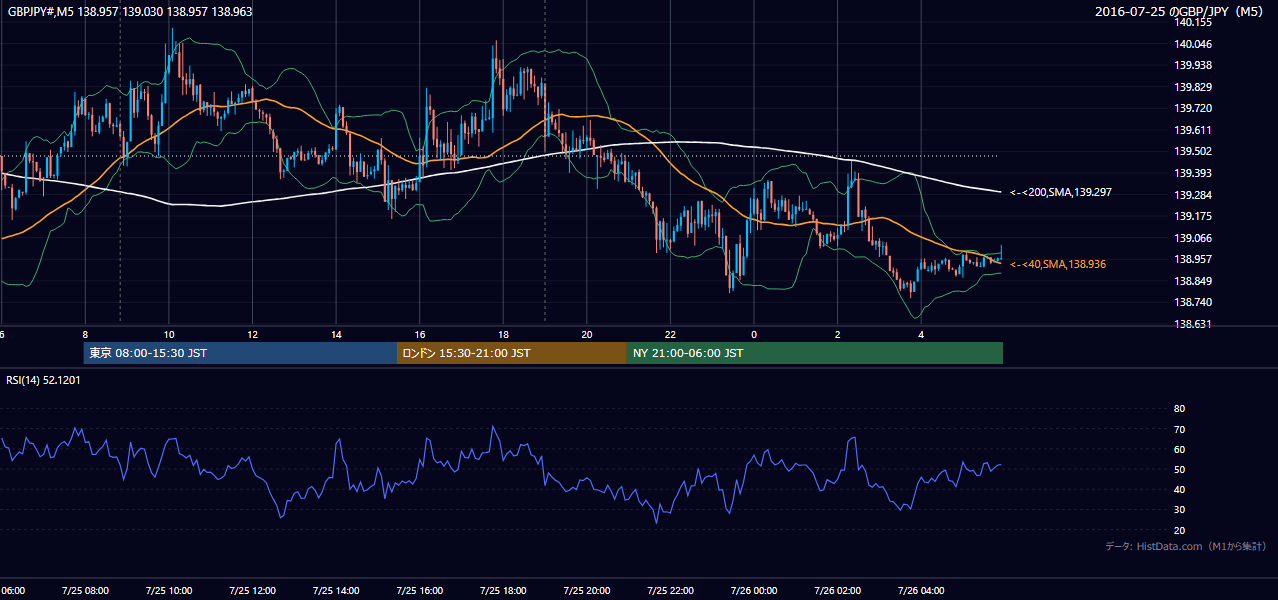Click the 139.611 price axis label
Viewport: 1278px width, 600px height.
[1193, 130]
